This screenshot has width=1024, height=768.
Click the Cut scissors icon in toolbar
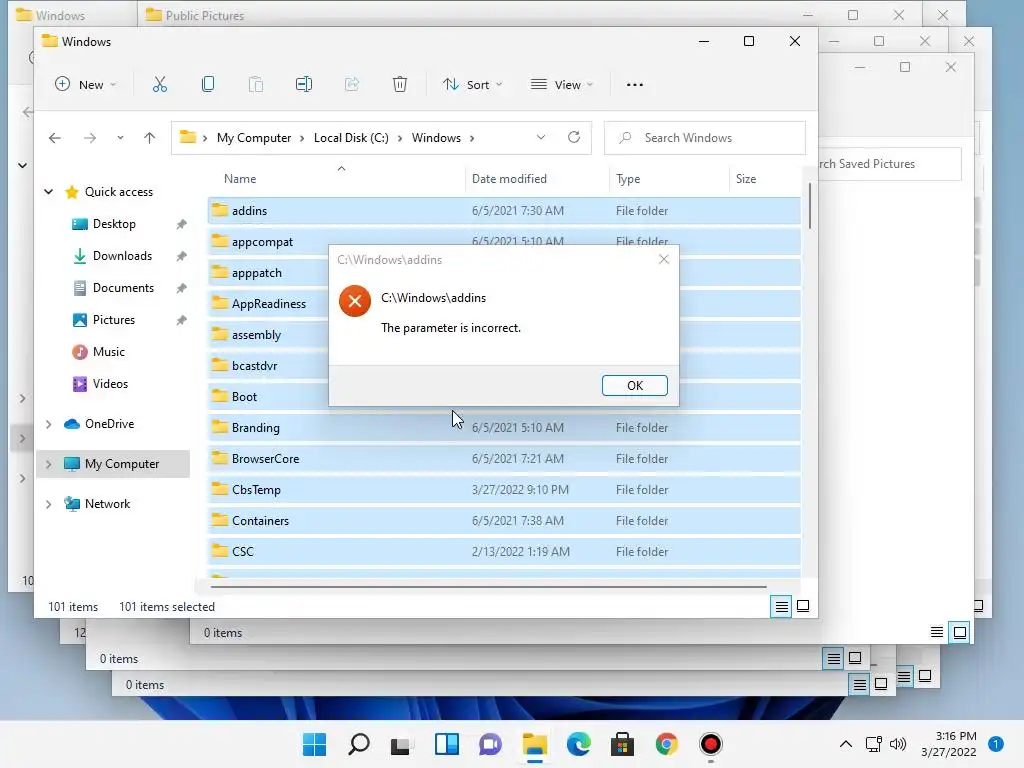[159, 84]
